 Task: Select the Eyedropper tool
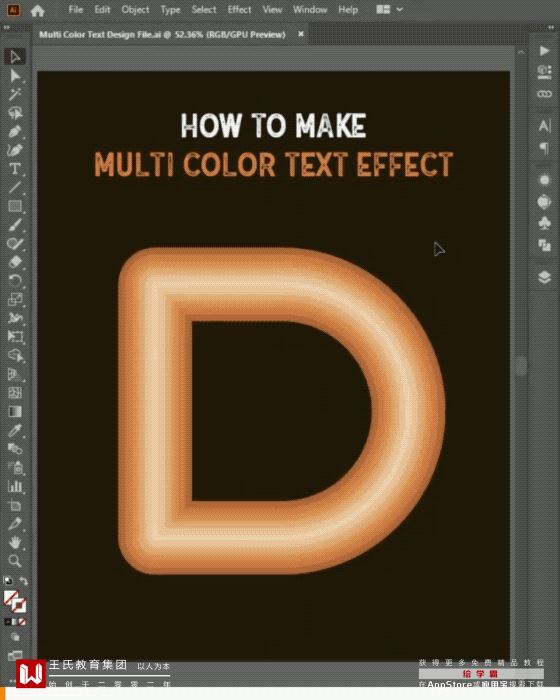coord(15,430)
